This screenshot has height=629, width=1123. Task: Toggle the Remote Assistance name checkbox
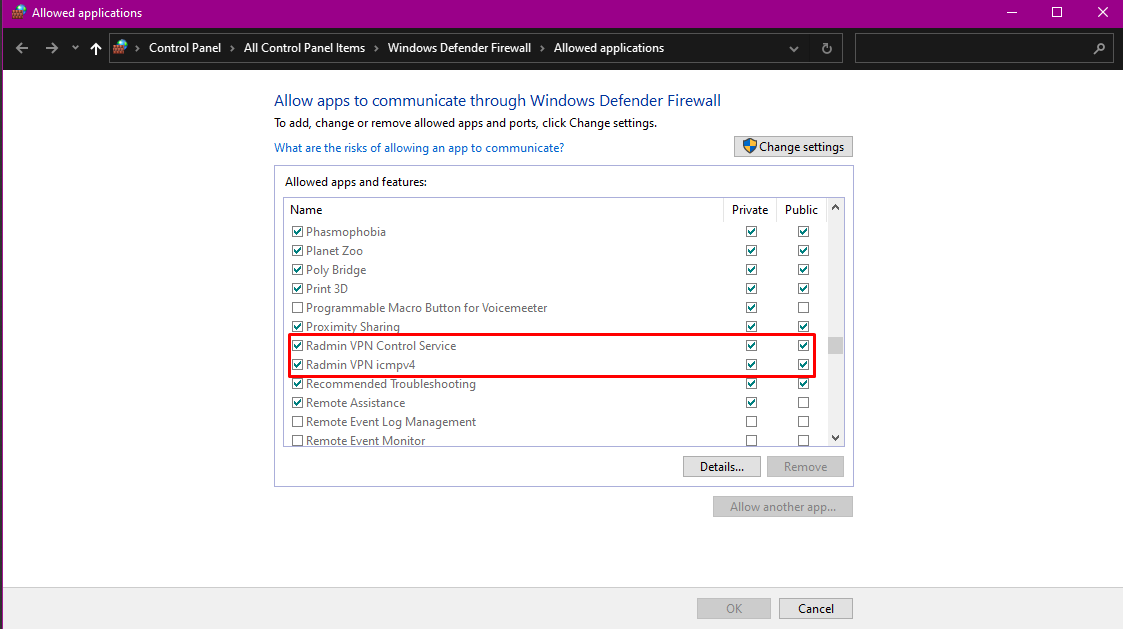click(x=297, y=403)
